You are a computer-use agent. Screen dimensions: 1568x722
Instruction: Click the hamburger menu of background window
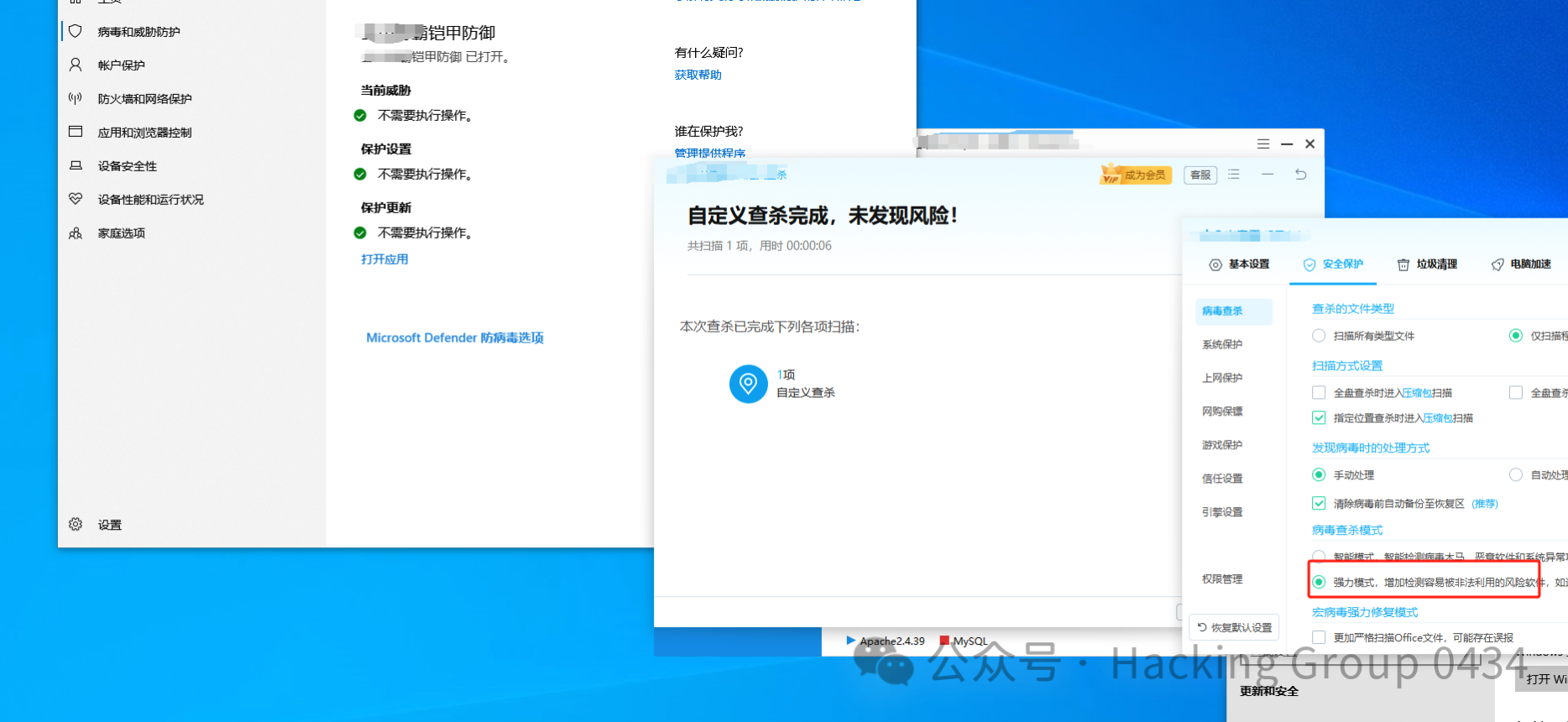pyautogui.click(x=1263, y=144)
